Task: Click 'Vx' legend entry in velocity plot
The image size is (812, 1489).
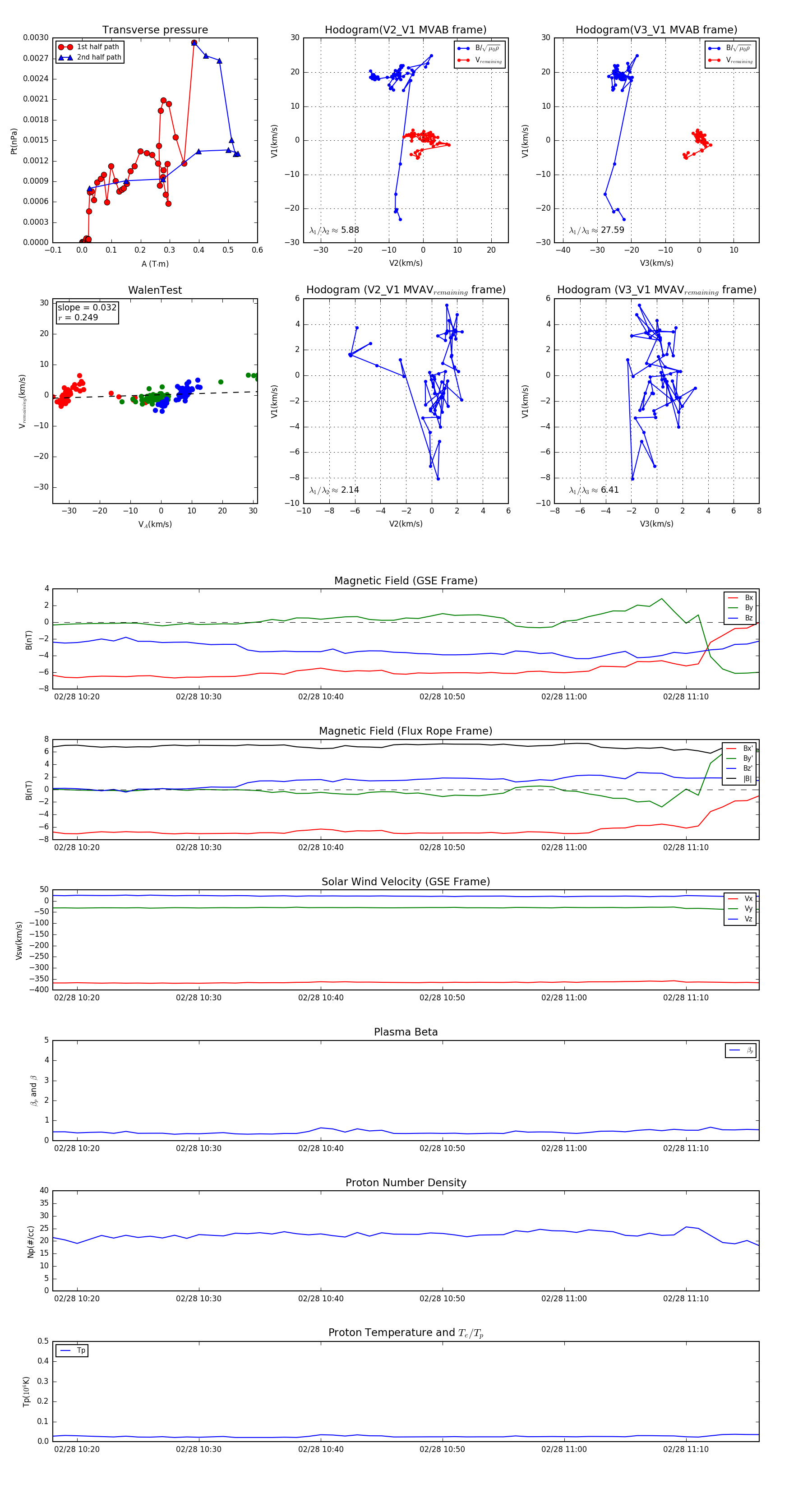Action: click(x=740, y=898)
